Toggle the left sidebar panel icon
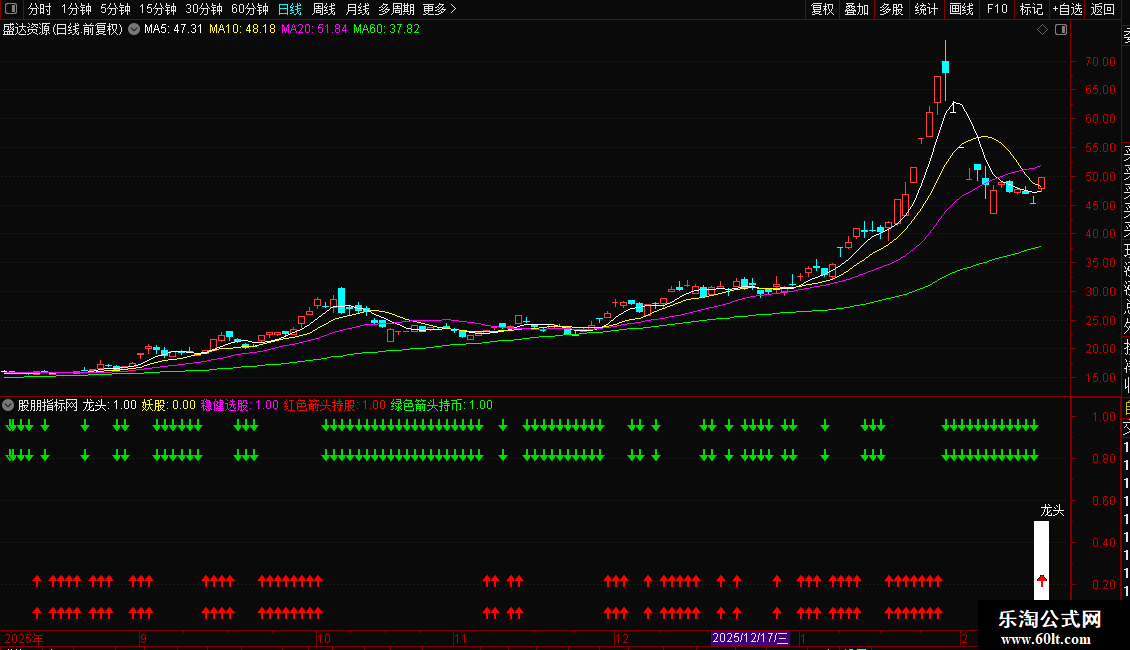Viewport: 1130px width, 650px height. pyautogui.click(x=10, y=9)
